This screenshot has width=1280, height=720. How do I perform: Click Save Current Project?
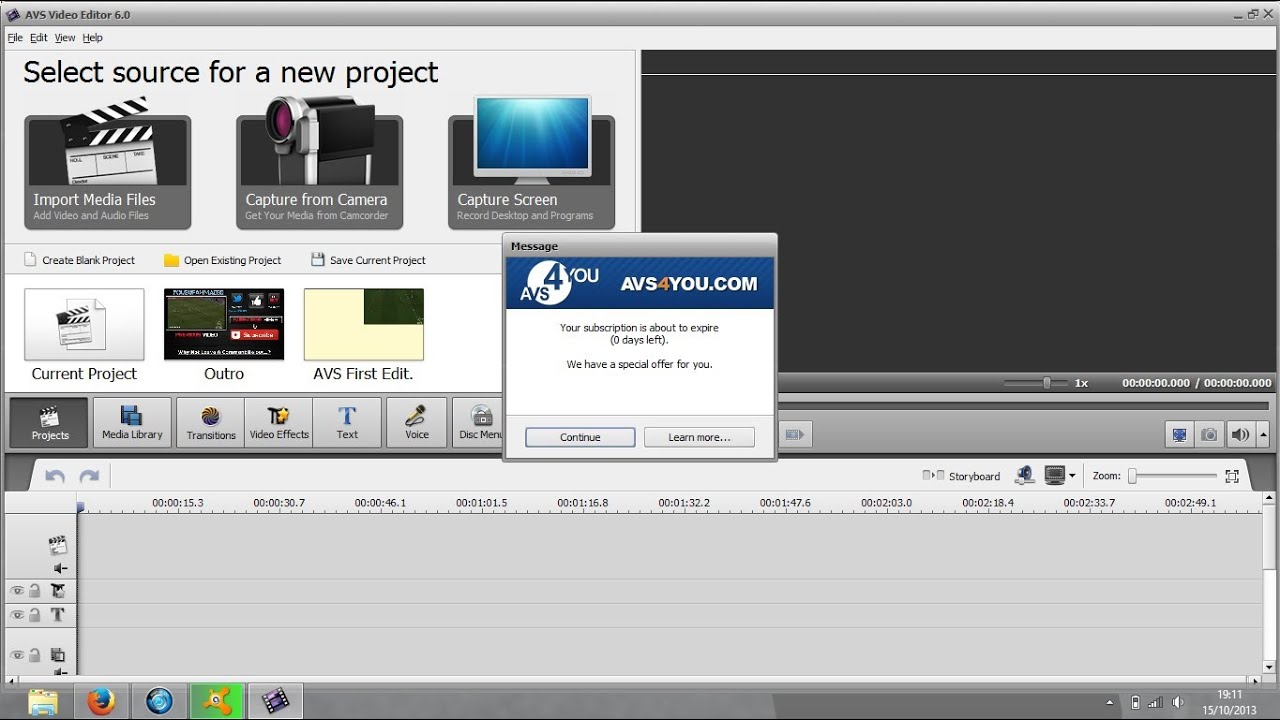(x=368, y=260)
